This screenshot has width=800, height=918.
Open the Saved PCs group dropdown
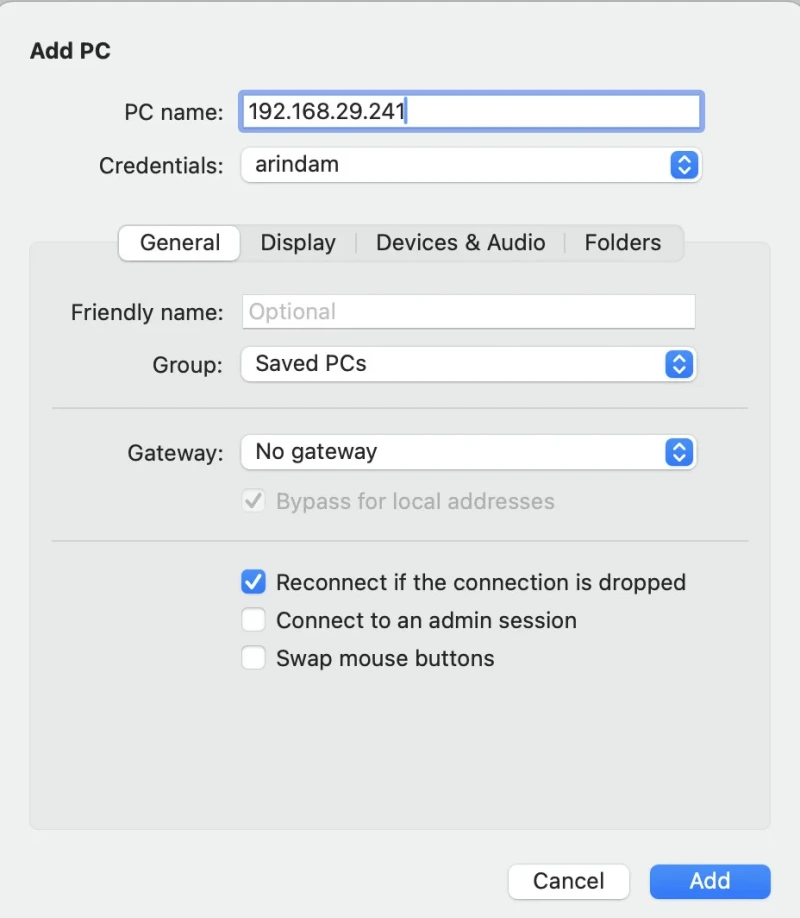tap(469, 364)
